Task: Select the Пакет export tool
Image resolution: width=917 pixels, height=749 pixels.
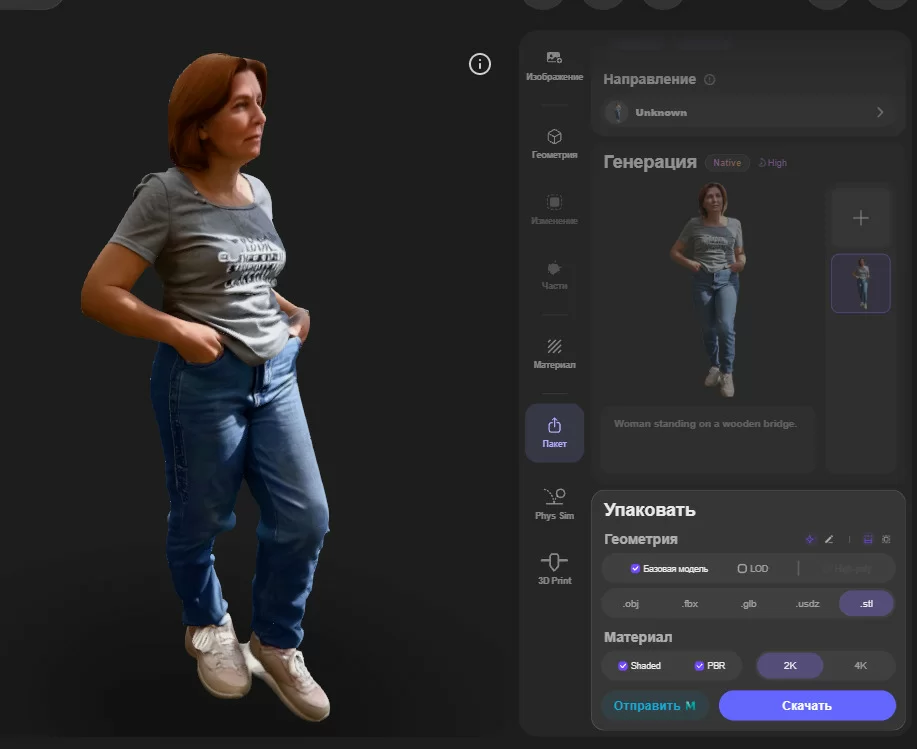Action: [x=554, y=433]
